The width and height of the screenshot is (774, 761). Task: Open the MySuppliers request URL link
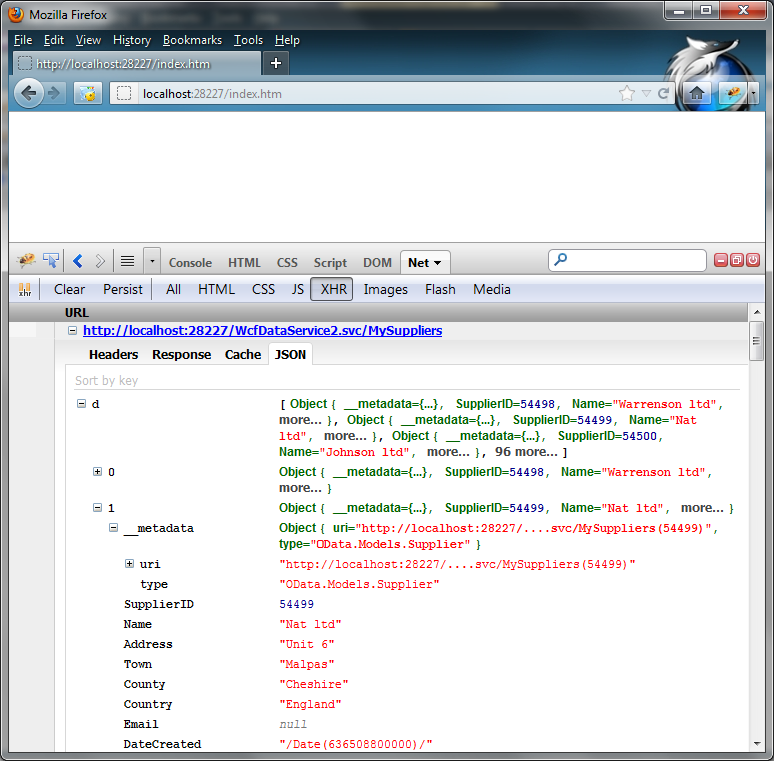tap(263, 330)
